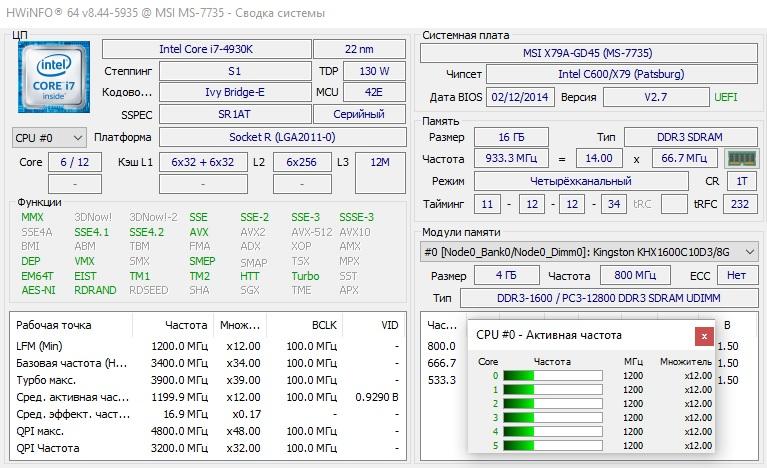Screen dimensions: 767x468
Task: Click the CR value 1T
Action: click(x=742, y=181)
